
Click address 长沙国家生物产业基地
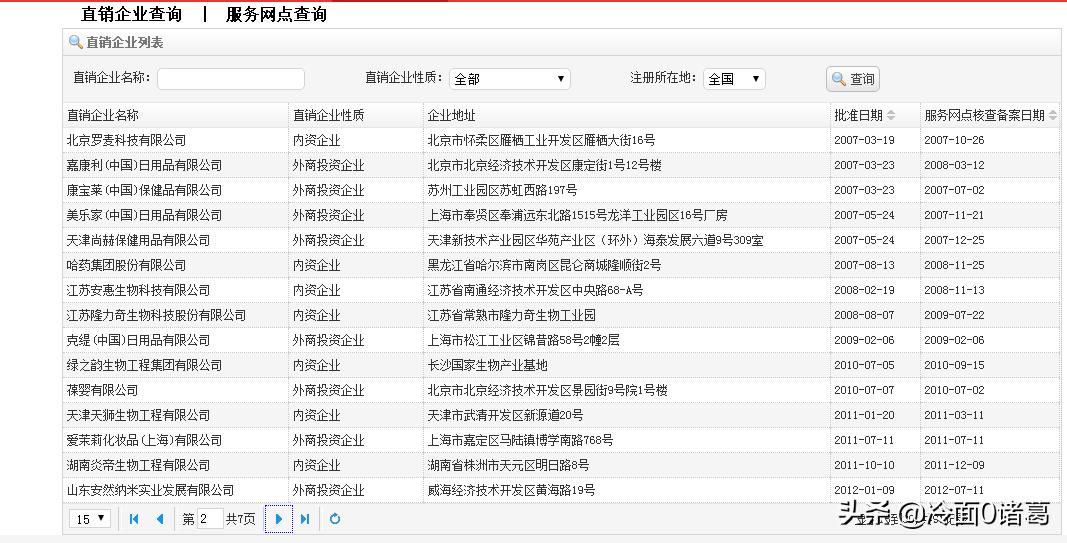coord(487,365)
